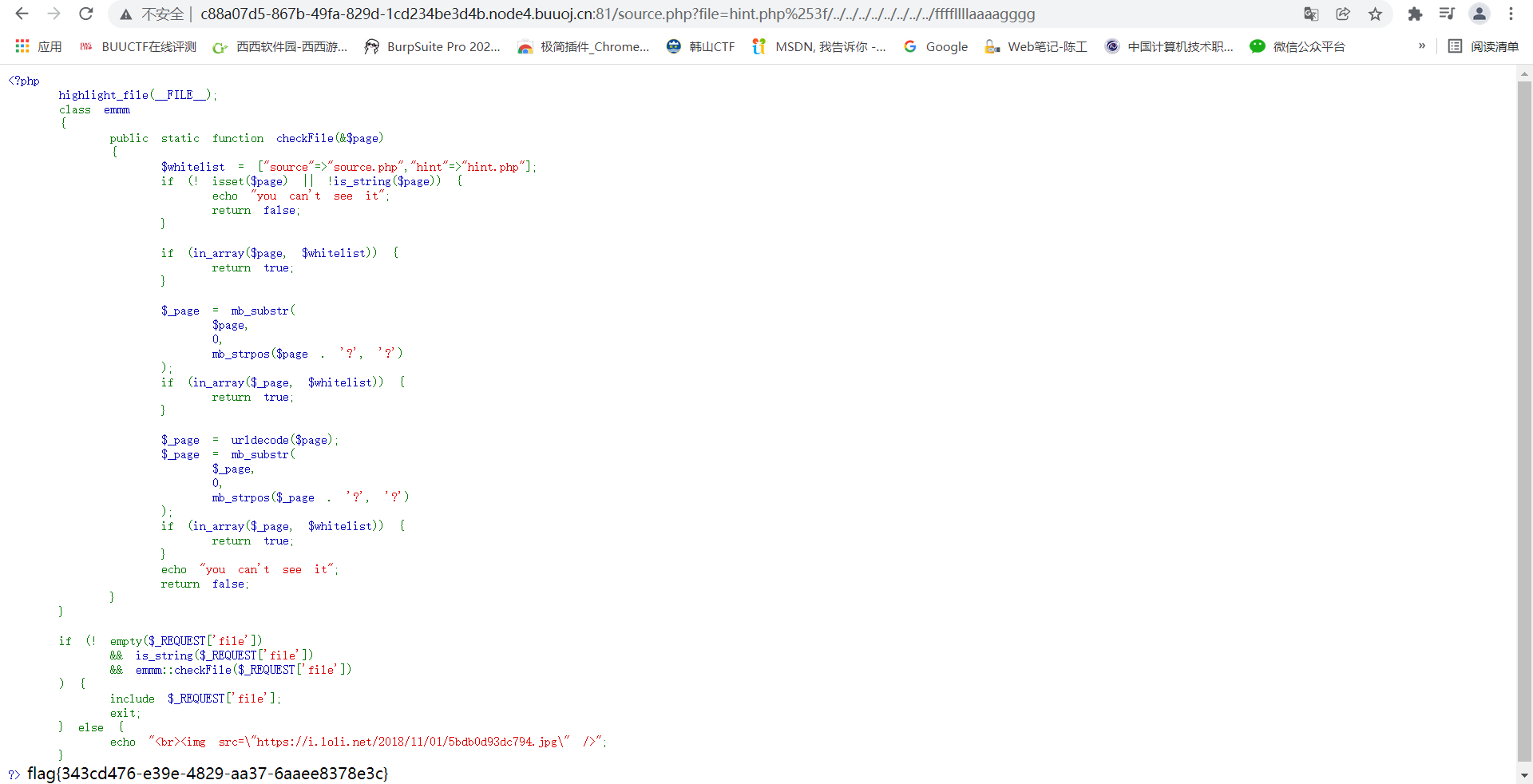Image resolution: width=1533 pixels, height=784 pixels.
Task: Bookmark this page with the star
Action: (1375, 14)
